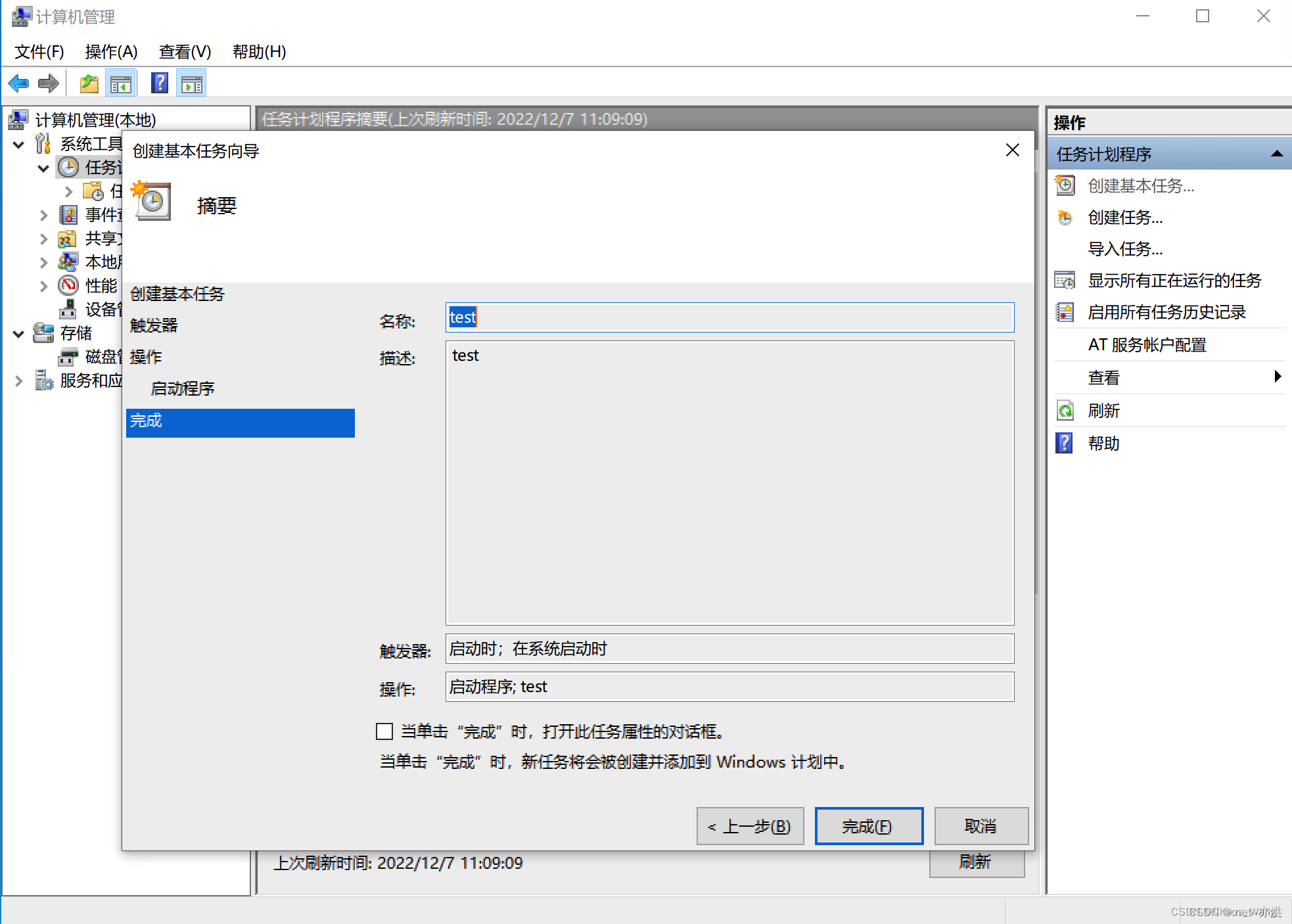This screenshot has width=1292, height=924.
Task: Click 显示所有正在运行的任务 icon
Action: click(x=1065, y=281)
